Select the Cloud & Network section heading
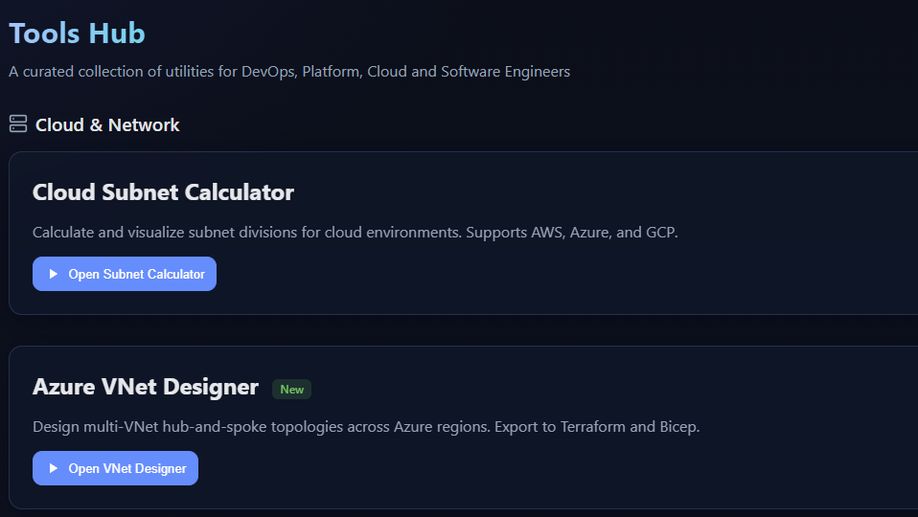Image resolution: width=918 pixels, height=517 pixels. tap(107, 125)
